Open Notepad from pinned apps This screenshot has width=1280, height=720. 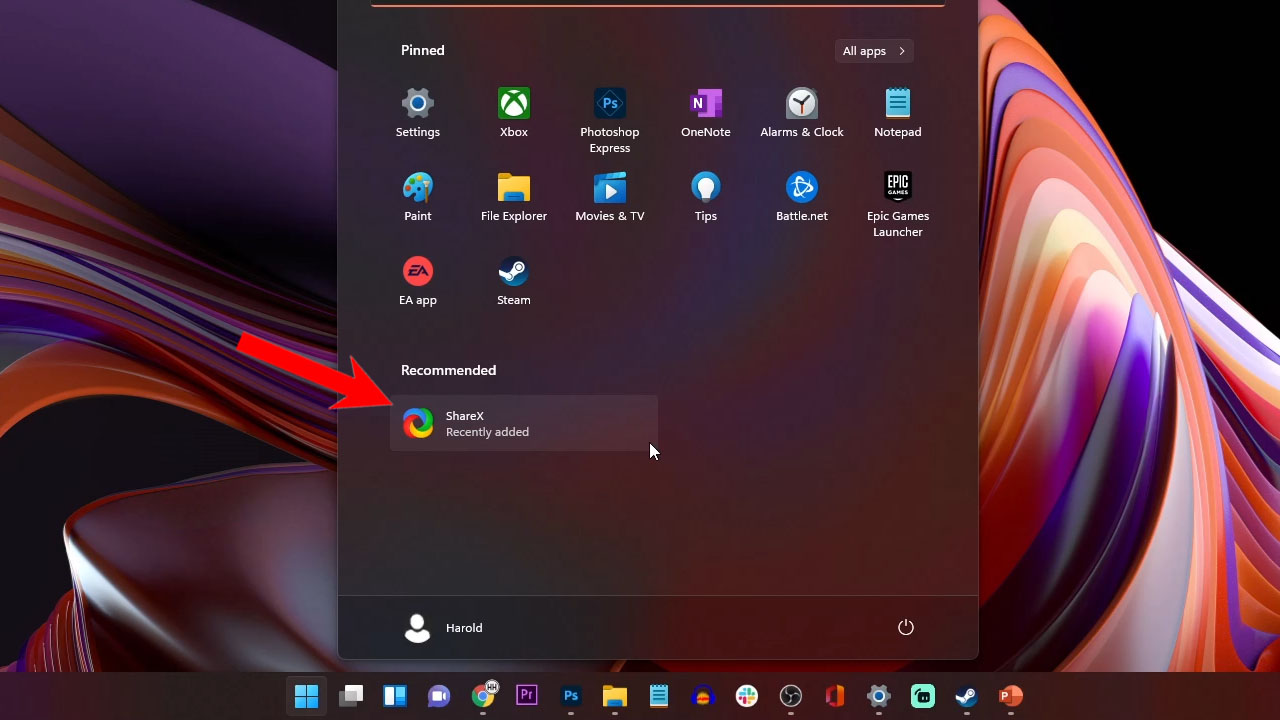898,113
